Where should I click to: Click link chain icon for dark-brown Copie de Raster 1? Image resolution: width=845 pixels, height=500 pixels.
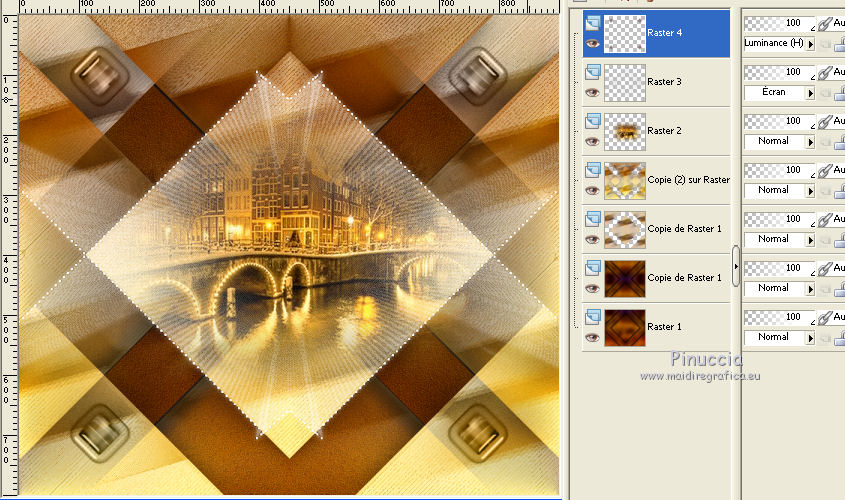825,269
